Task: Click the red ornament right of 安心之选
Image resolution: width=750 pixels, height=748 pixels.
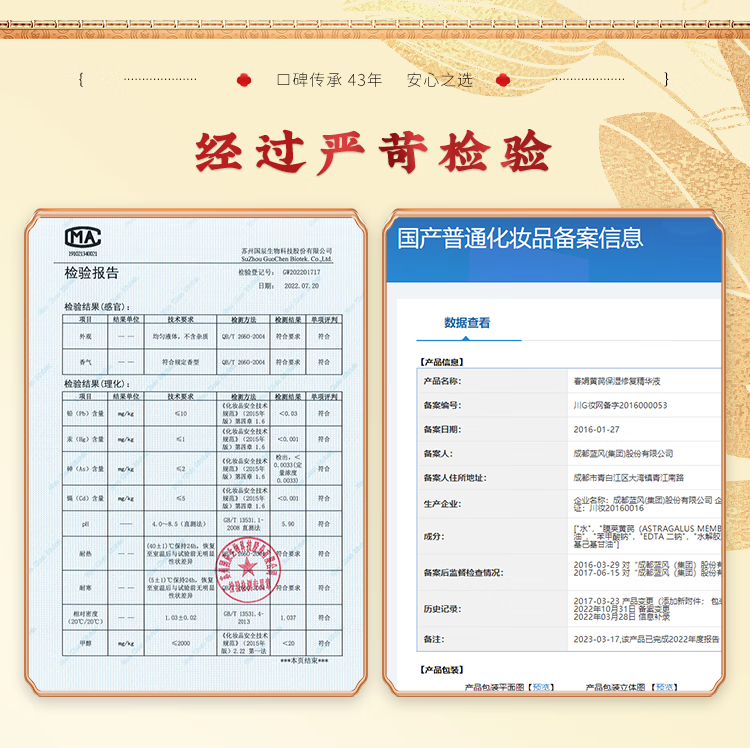Action: click(504, 80)
